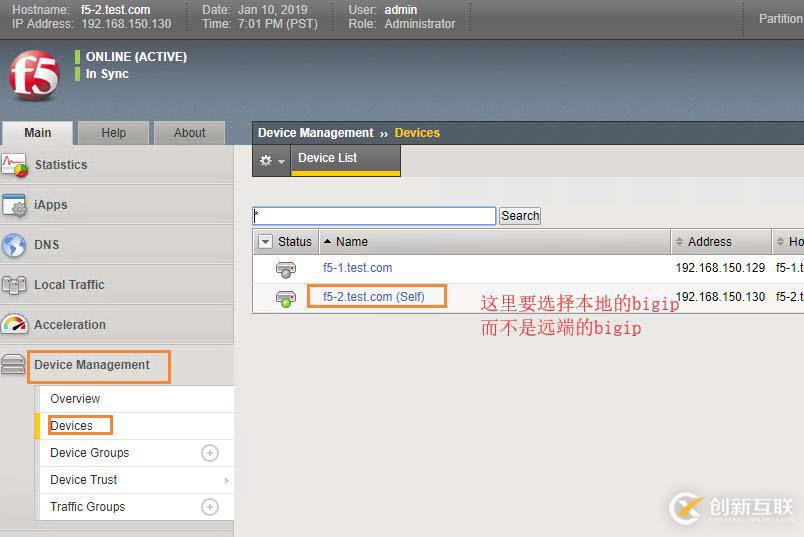Click status icon for f5-1.test.com row
Image resolution: width=804 pixels, height=537 pixels.
point(286,269)
